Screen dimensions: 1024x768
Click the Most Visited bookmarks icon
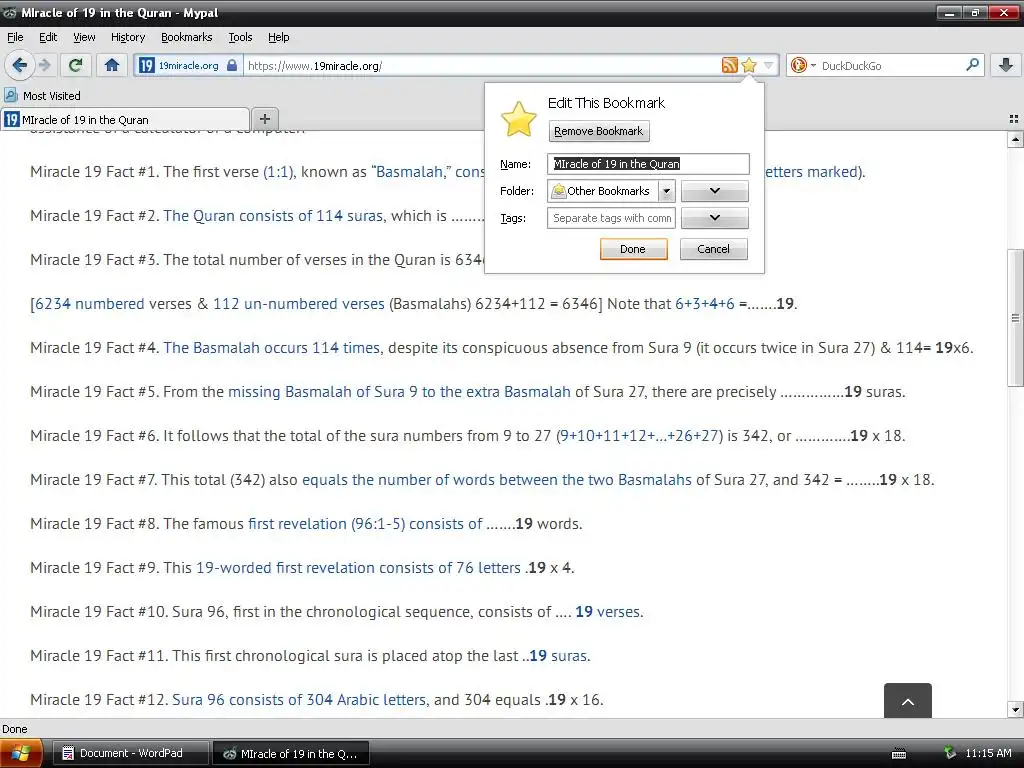(x=10, y=95)
